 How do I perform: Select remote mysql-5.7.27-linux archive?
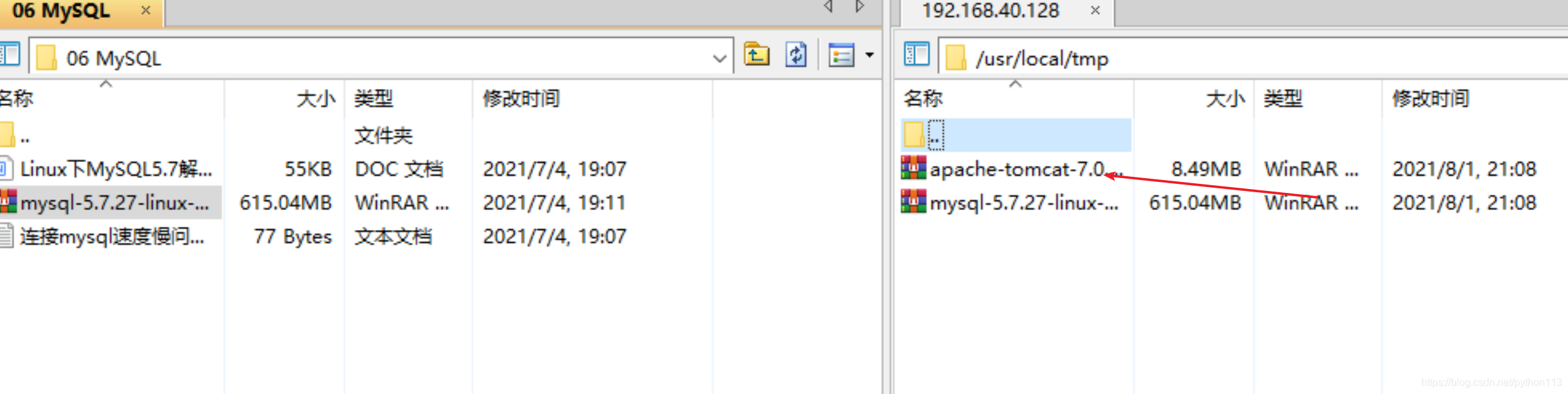click(x=1016, y=203)
